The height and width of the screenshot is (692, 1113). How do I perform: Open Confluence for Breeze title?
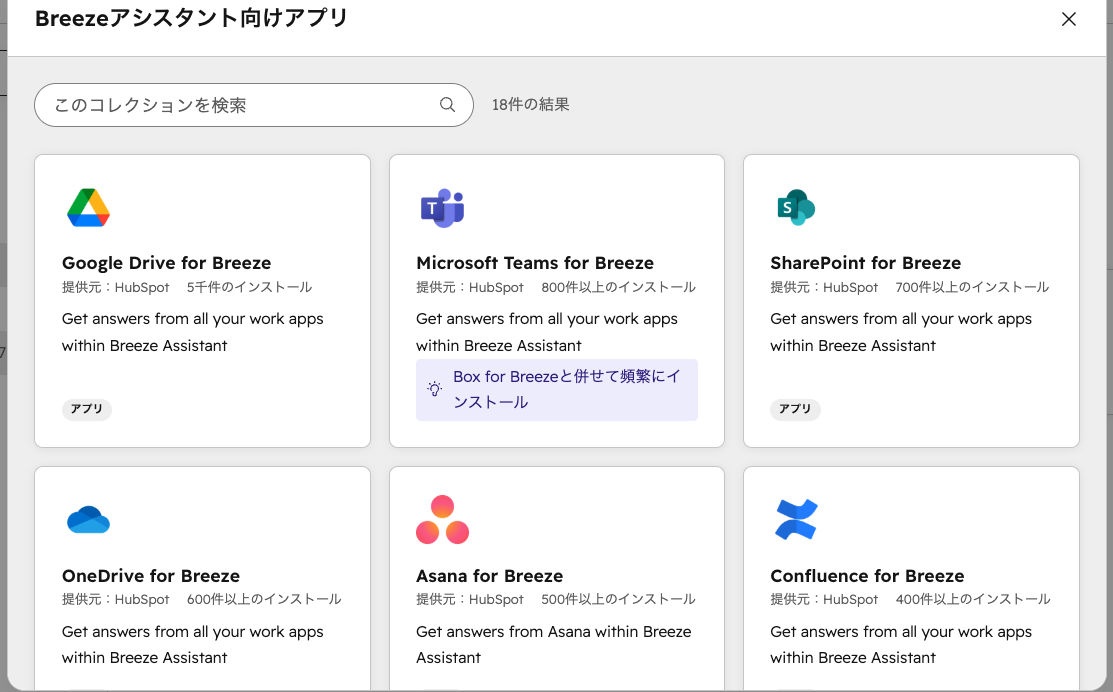coord(867,576)
